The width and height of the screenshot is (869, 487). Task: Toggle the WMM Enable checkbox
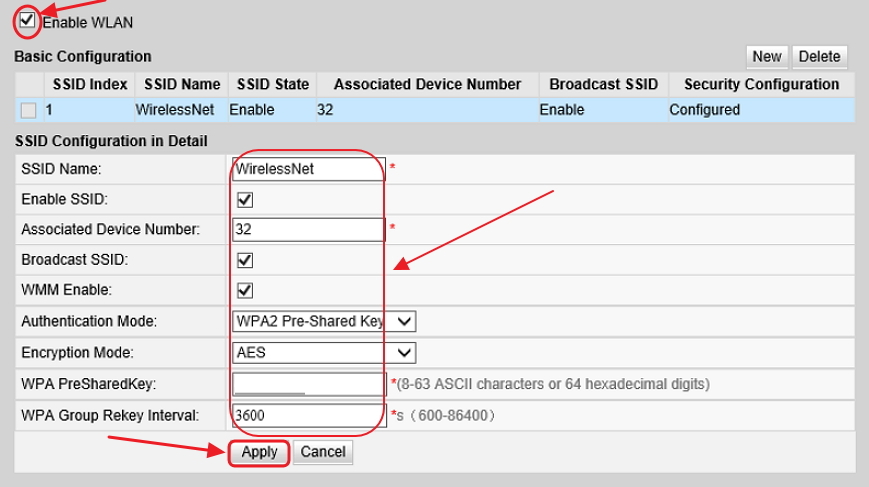click(245, 290)
